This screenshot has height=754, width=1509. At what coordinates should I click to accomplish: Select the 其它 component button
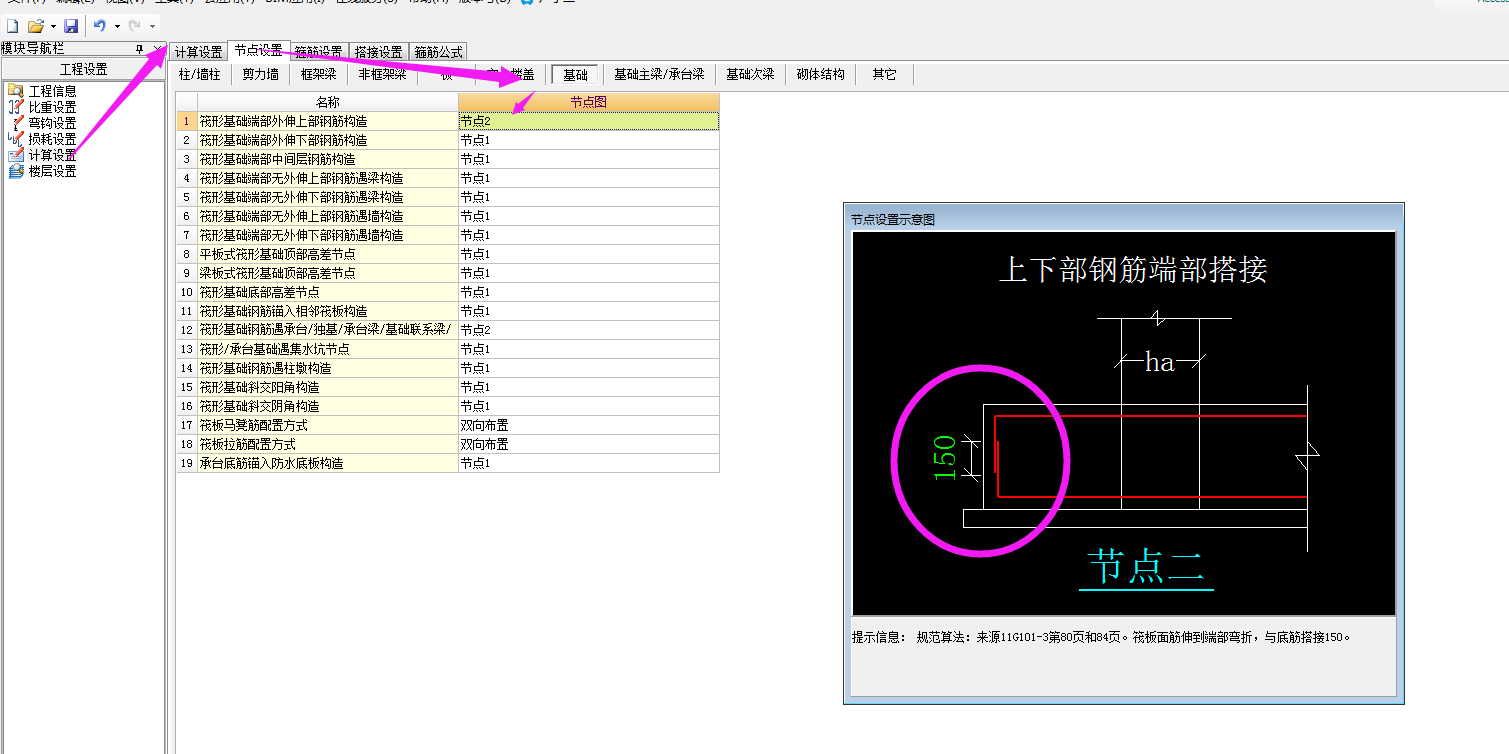click(x=884, y=74)
